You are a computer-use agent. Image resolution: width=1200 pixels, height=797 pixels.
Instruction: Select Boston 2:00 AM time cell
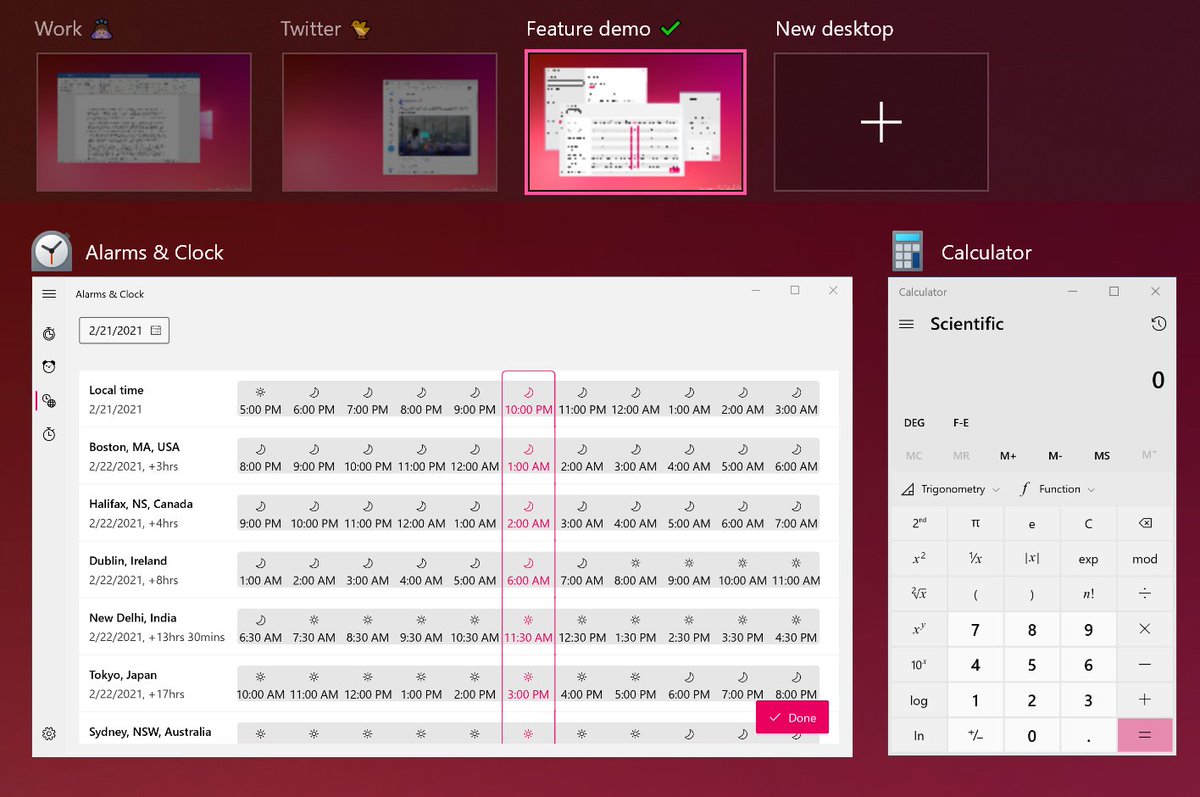click(x=582, y=456)
